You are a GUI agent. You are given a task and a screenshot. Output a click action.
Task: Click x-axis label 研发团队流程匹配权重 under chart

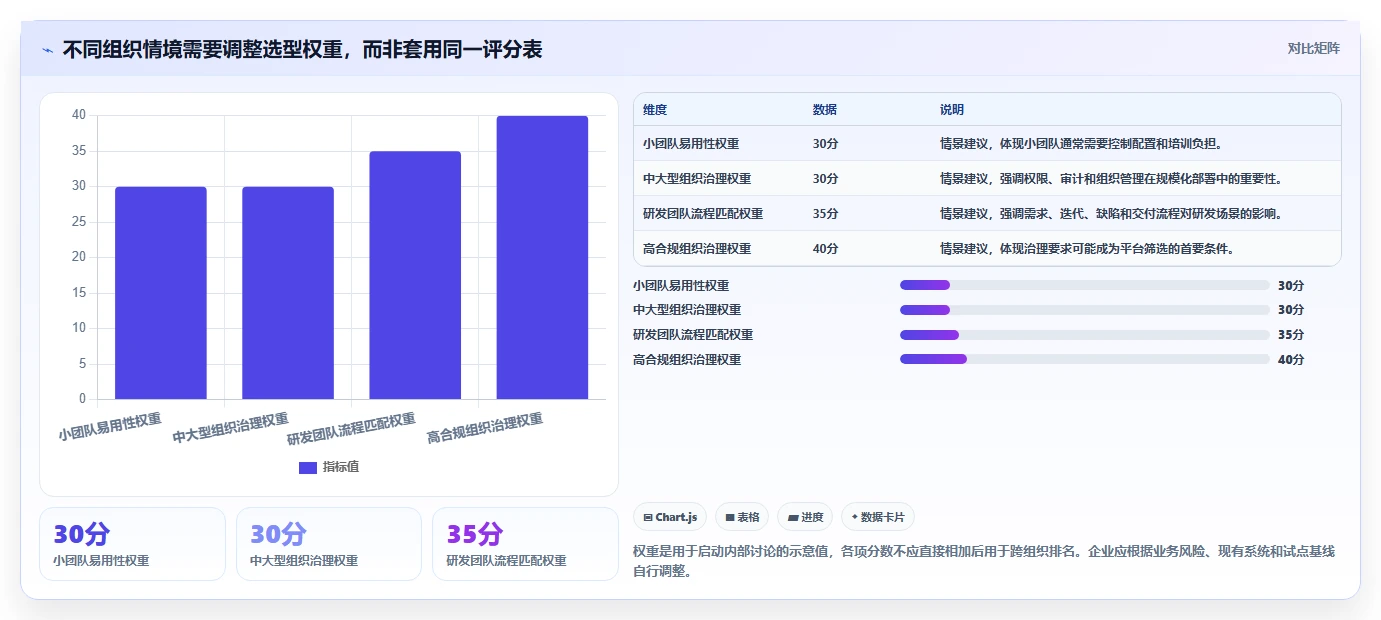pyautogui.click(x=352, y=429)
